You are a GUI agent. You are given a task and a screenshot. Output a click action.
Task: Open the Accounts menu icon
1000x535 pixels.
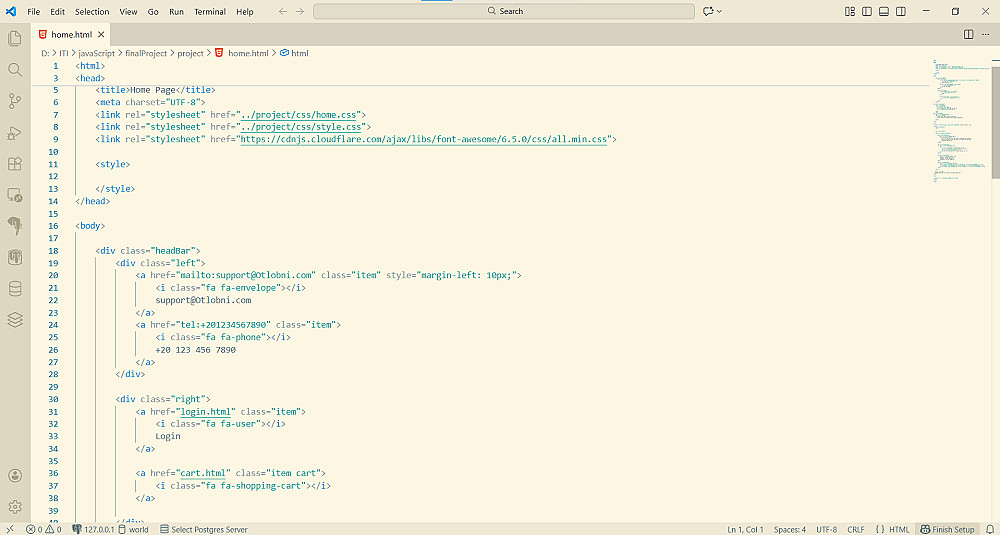pyautogui.click(x=15, y=476)
